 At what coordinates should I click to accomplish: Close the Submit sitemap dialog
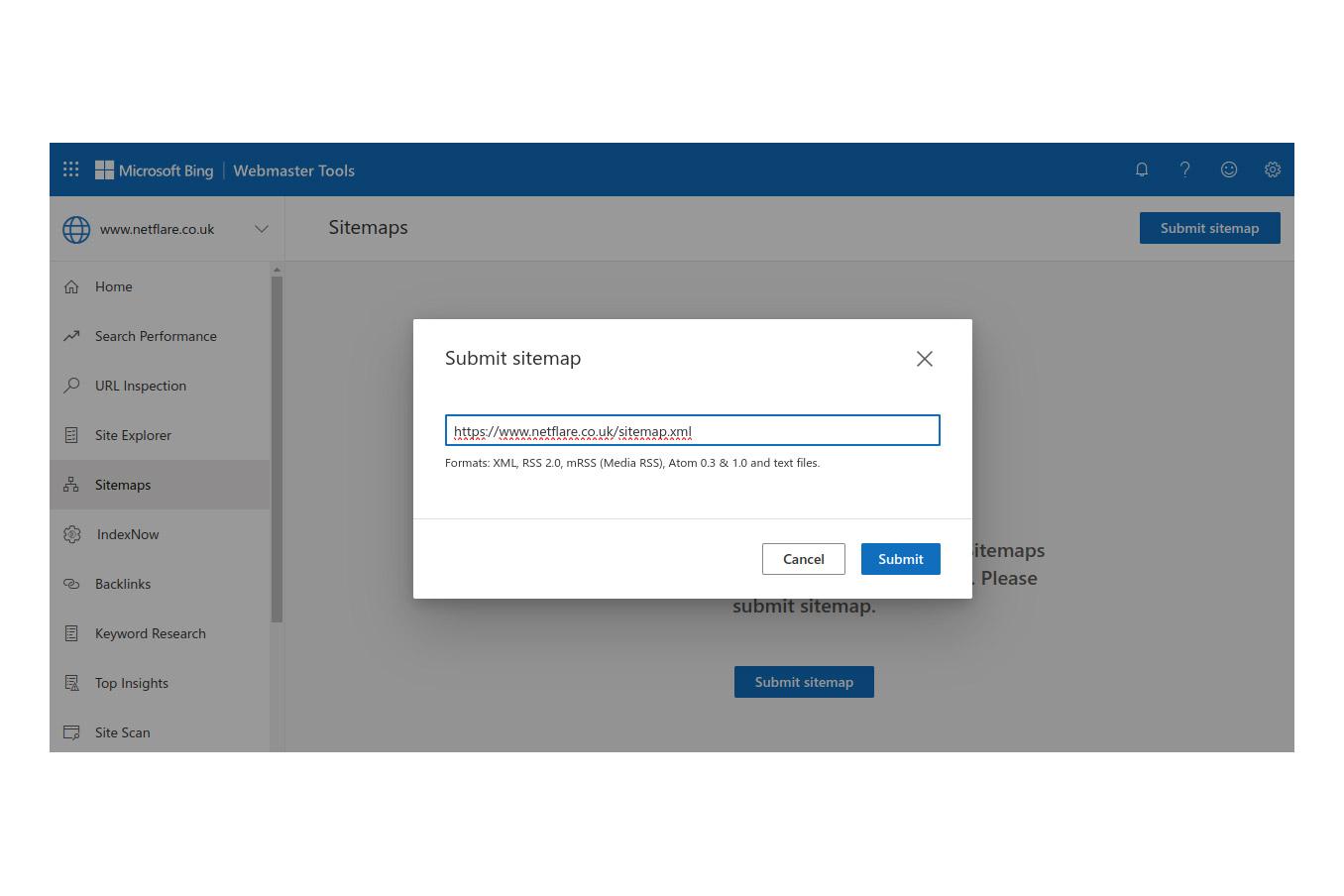point(924,359)
